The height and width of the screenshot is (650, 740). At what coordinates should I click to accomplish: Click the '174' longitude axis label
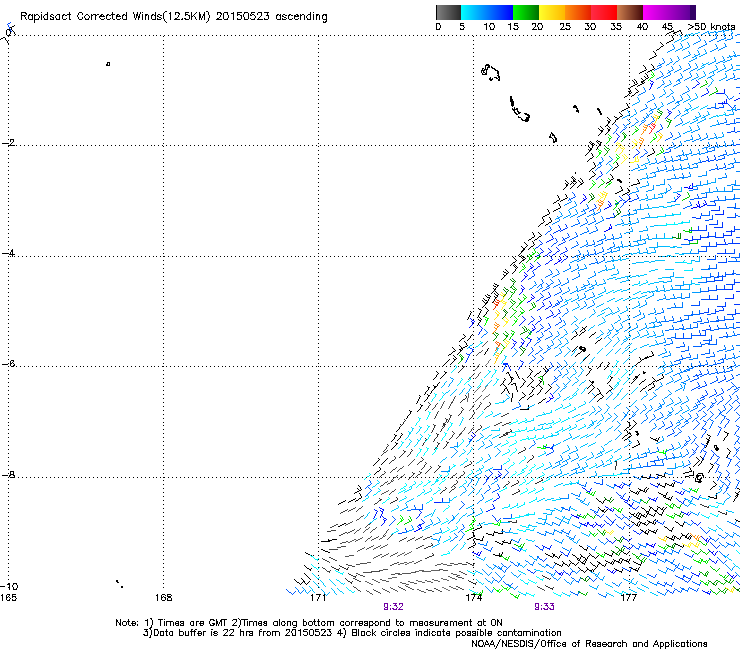[x=474, y=598]
